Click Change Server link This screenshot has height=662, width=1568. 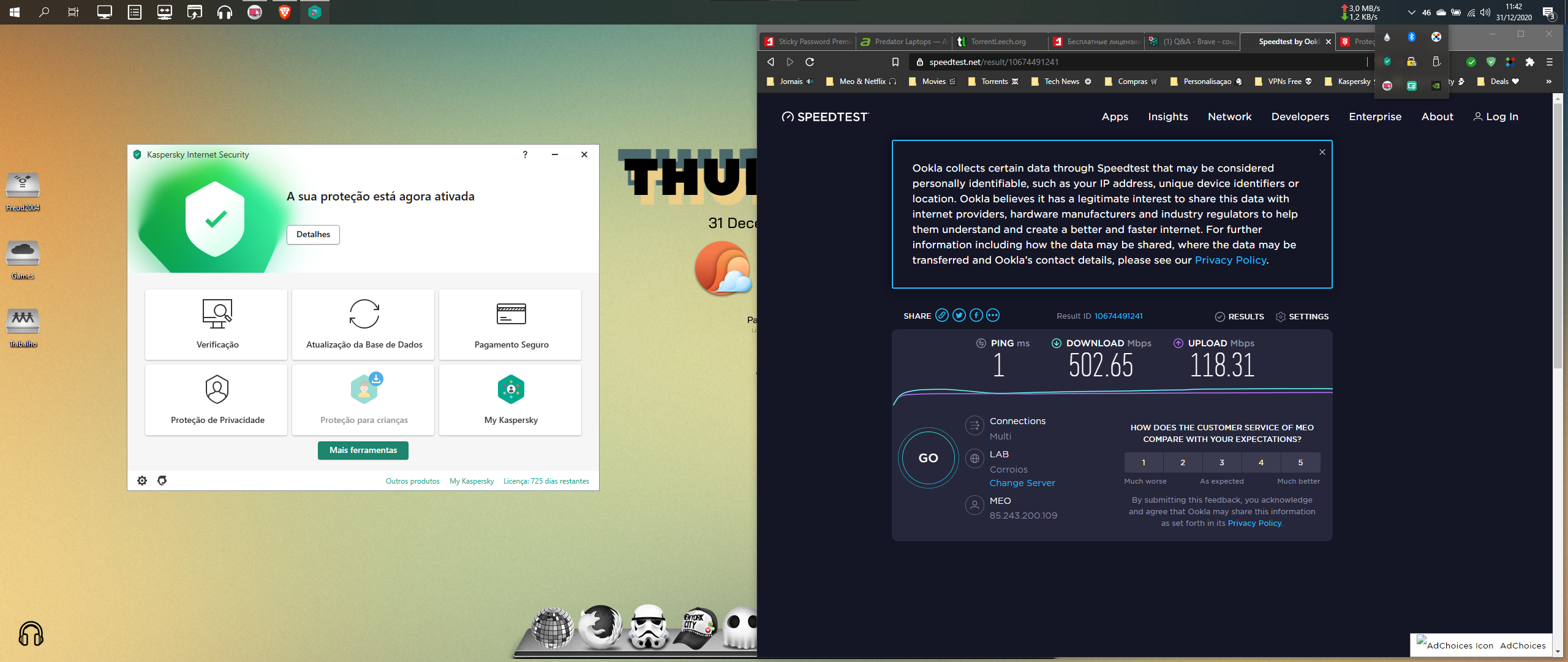[1022, 483]
